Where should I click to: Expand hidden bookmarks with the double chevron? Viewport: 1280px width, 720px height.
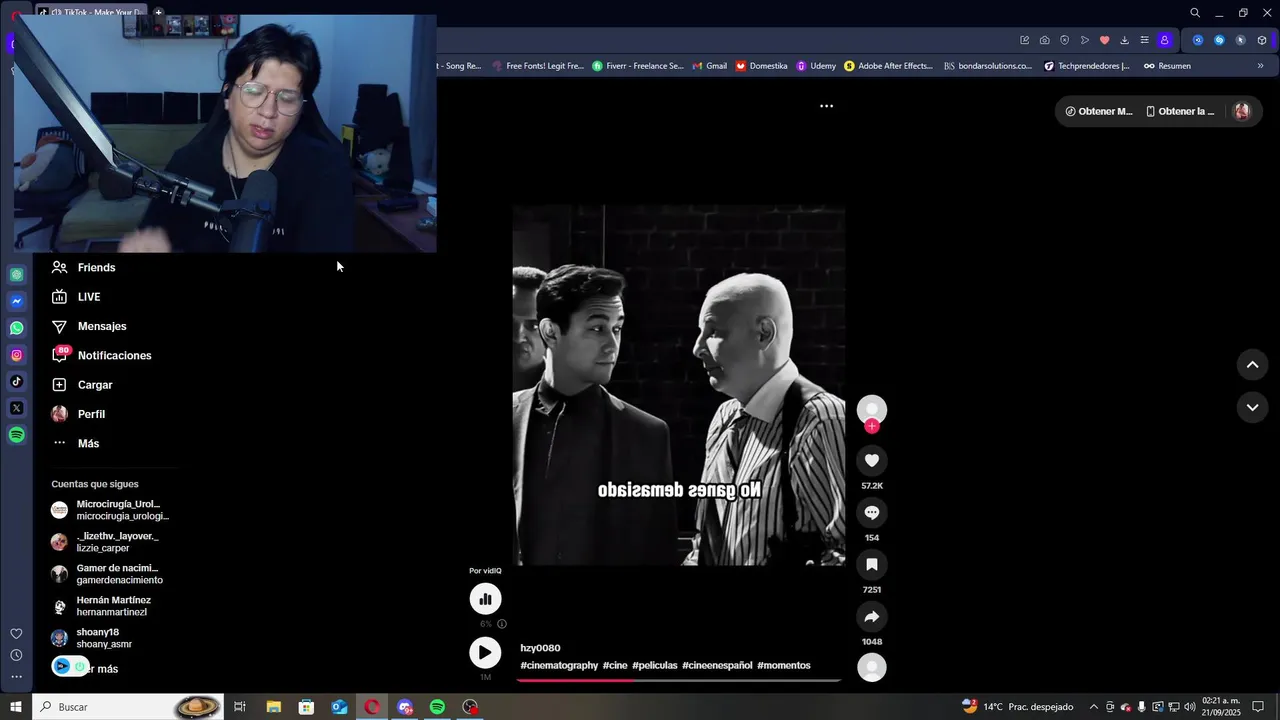click(1260, 66)
